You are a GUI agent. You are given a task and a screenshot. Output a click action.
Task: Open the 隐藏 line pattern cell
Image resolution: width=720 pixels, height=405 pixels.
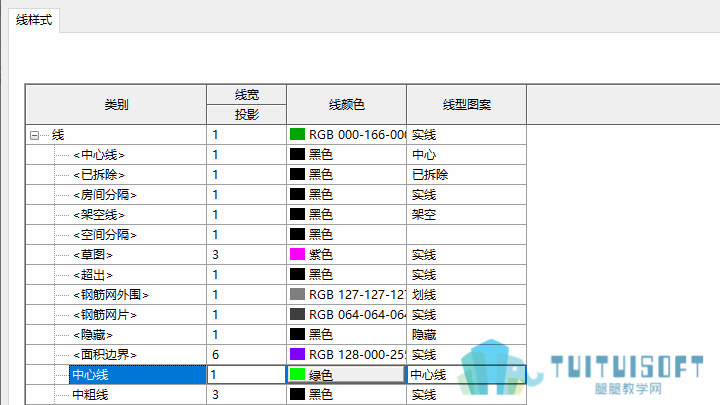tap(467, 335)
